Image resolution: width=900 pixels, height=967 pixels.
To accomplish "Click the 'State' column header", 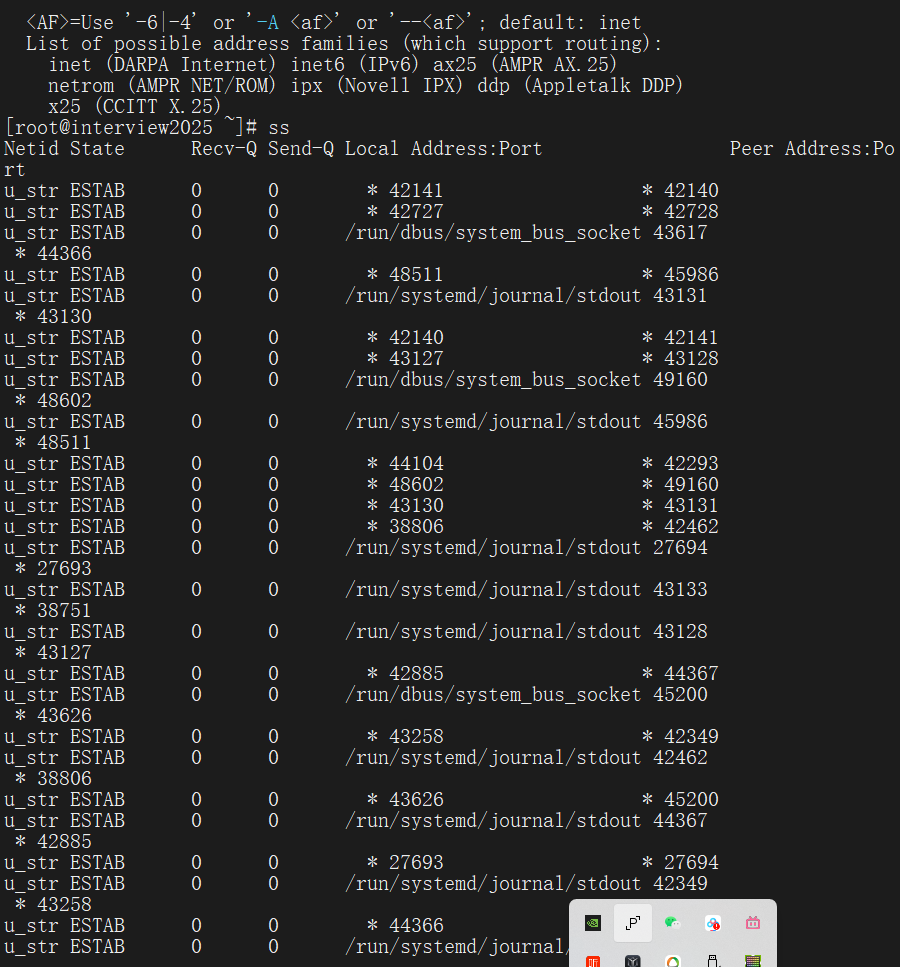I will click(x=97, y=149).
